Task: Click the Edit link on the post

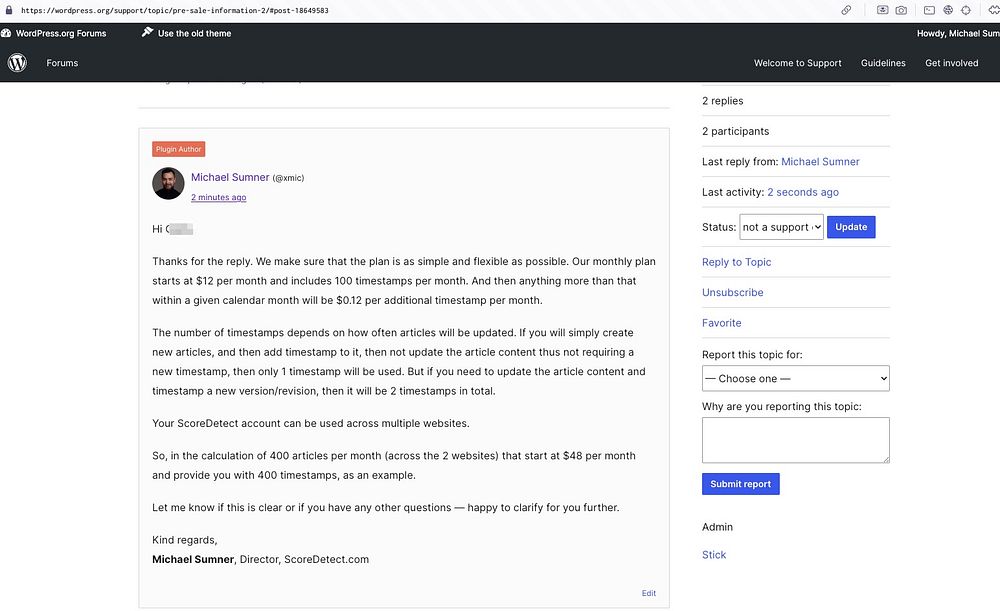Action: click(649, 593)
